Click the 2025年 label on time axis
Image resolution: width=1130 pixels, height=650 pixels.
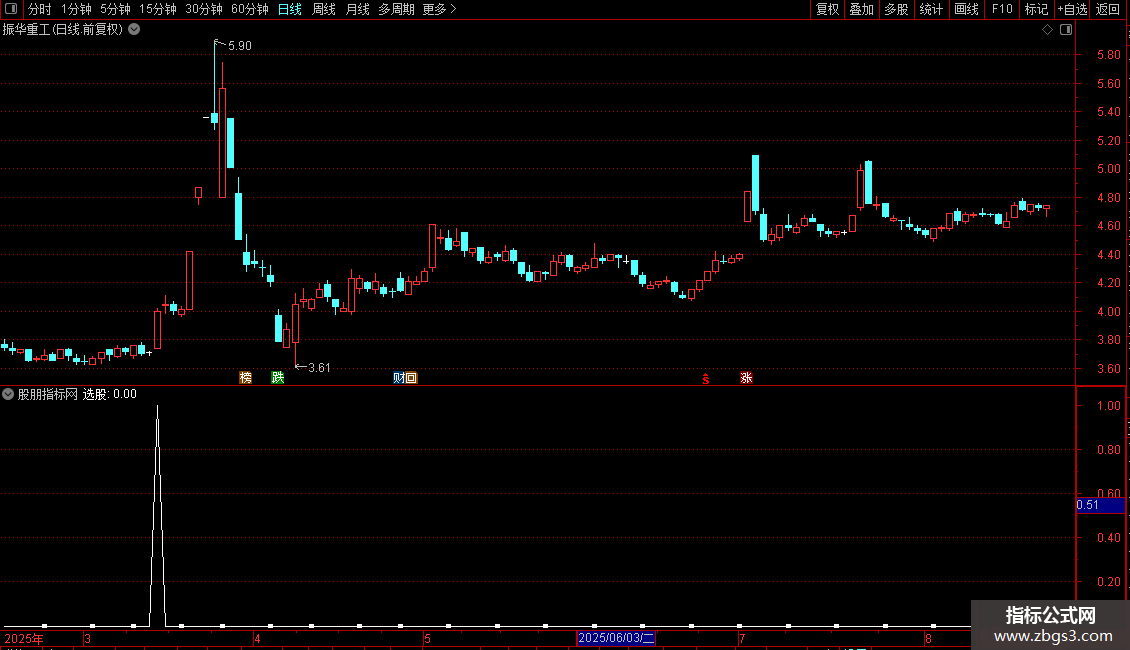point(24,638)
